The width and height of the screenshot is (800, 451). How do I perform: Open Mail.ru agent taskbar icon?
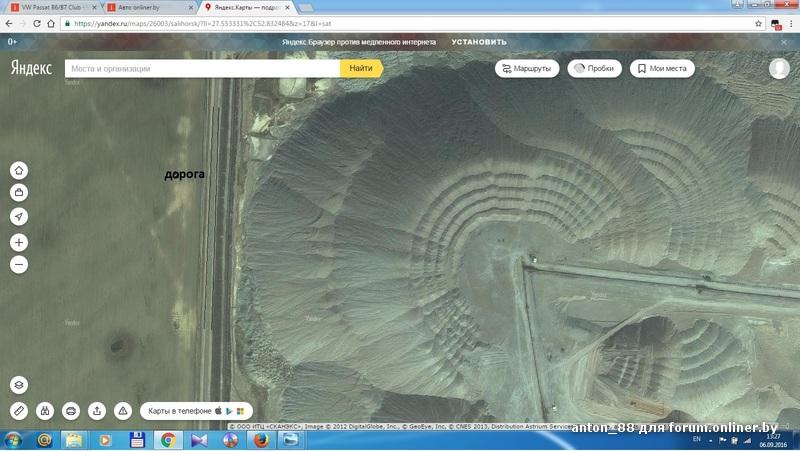point(44,440)
